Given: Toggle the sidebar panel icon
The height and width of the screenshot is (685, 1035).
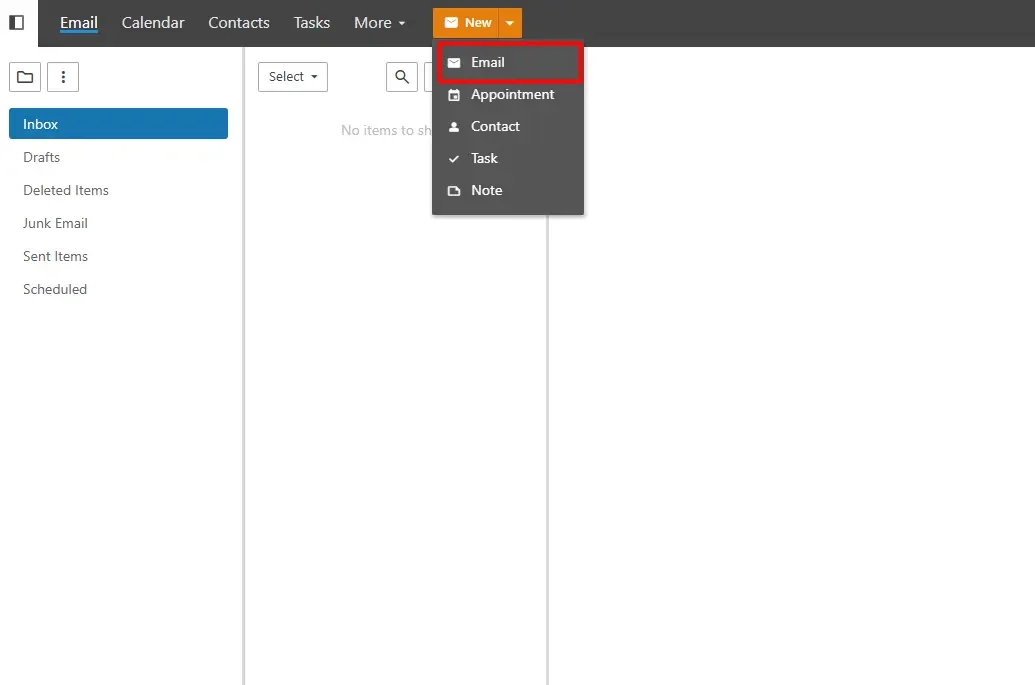Looking at the screenshot, I should pyautogui.click(x=17, y=22).
